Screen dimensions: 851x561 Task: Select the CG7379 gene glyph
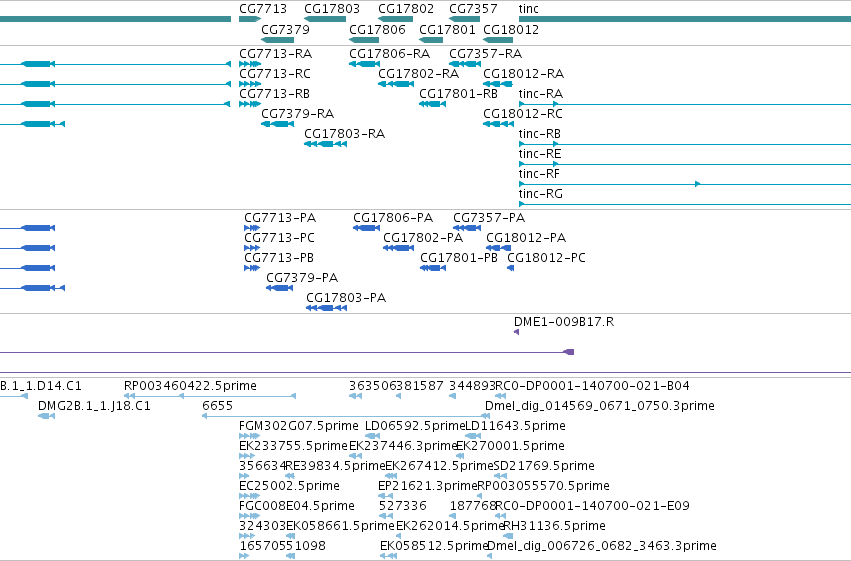(x=277, y=40)
